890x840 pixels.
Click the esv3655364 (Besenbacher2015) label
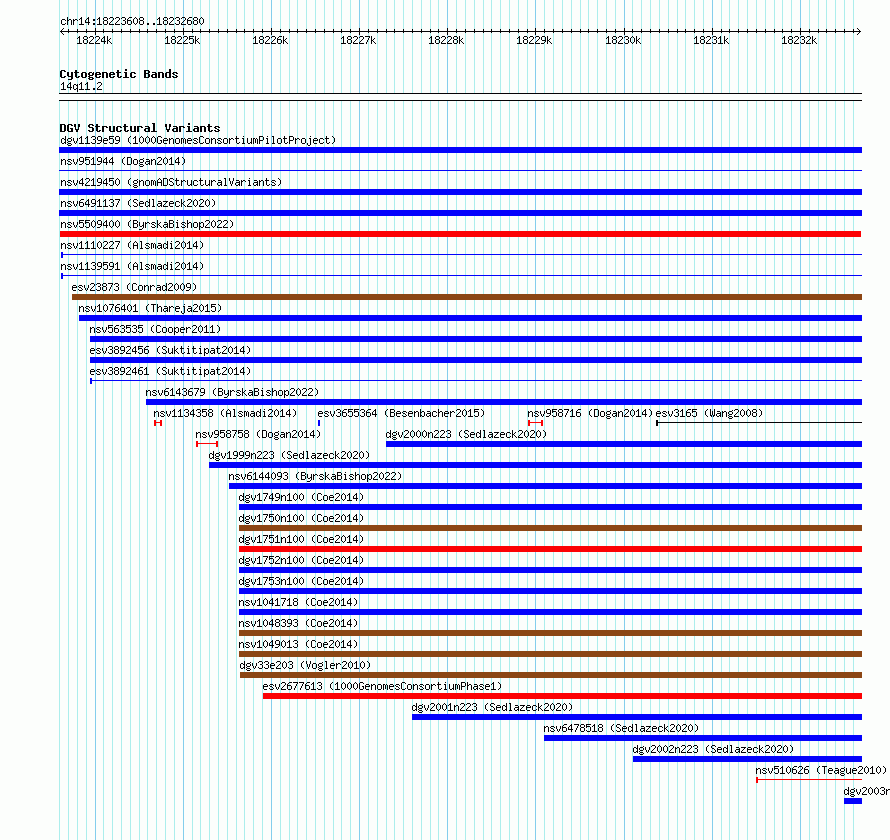401,413
